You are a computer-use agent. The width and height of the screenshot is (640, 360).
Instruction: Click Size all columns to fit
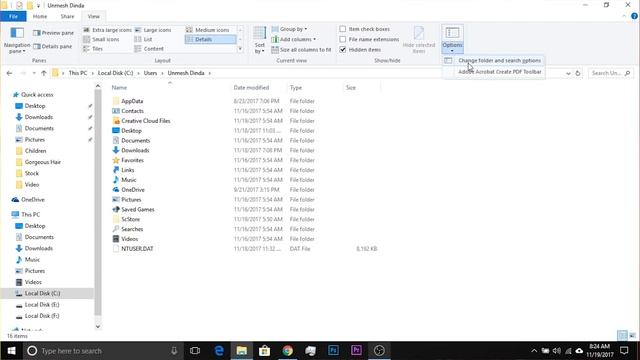click(301, 50)
